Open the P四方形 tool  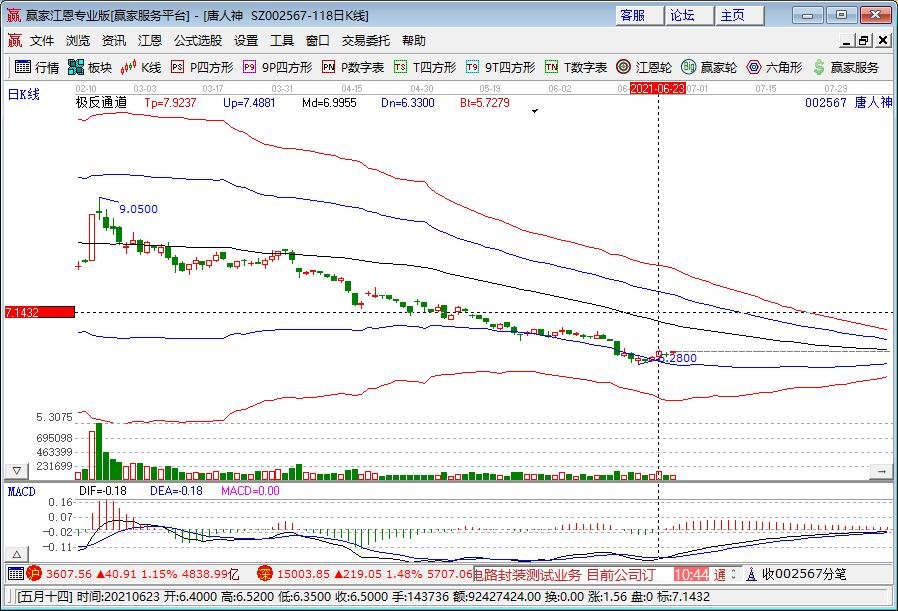coord(202,68)
